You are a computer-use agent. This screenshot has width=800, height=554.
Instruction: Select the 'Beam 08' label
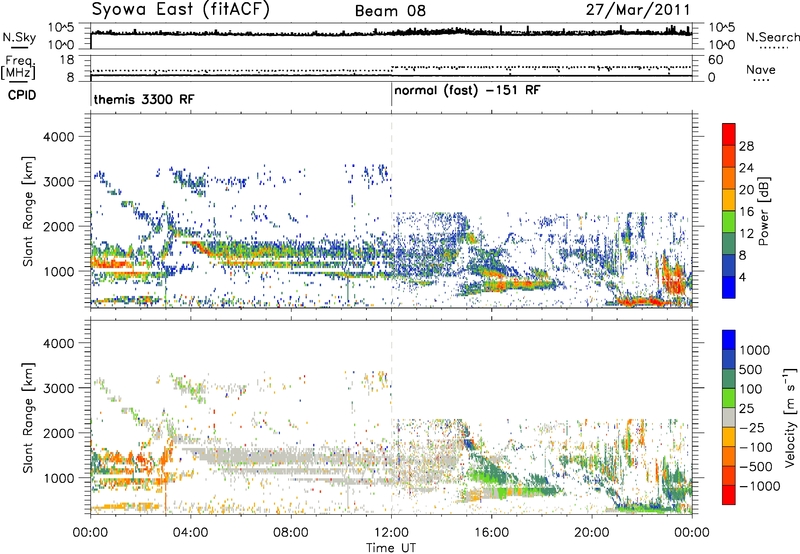point(390,11)
